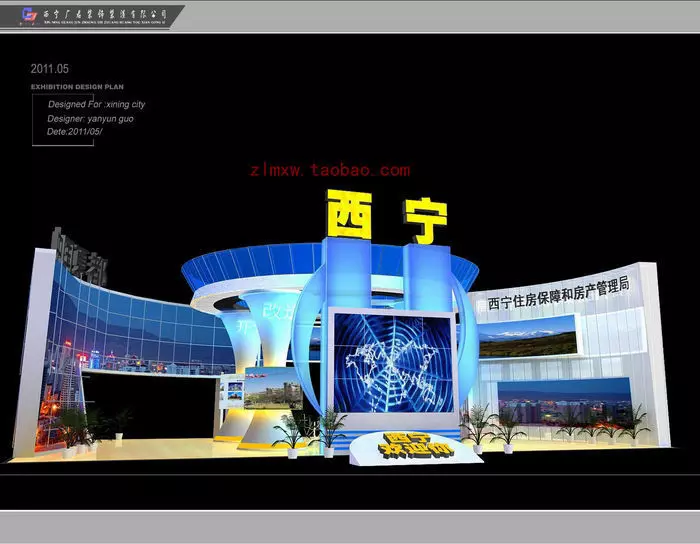Click the night city skyline panel on right wall
700x544 pixels.
pos(565,402)
